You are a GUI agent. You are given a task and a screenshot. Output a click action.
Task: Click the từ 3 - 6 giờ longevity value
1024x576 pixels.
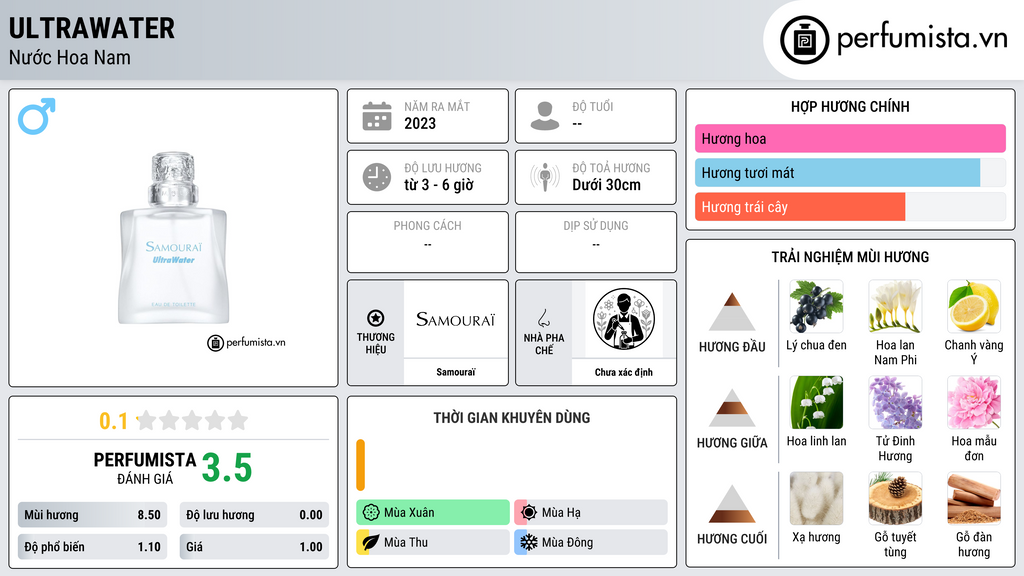(x=439, y=185)
